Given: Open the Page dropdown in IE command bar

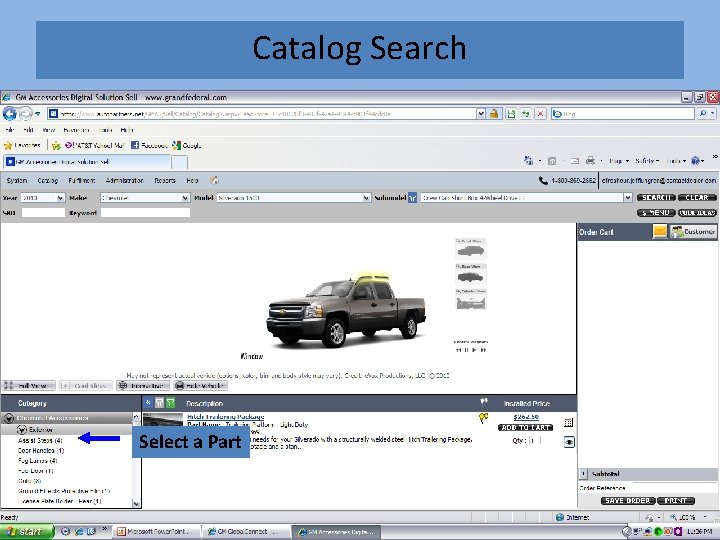Looking at the screenshot, I should (x=618, y=161).
